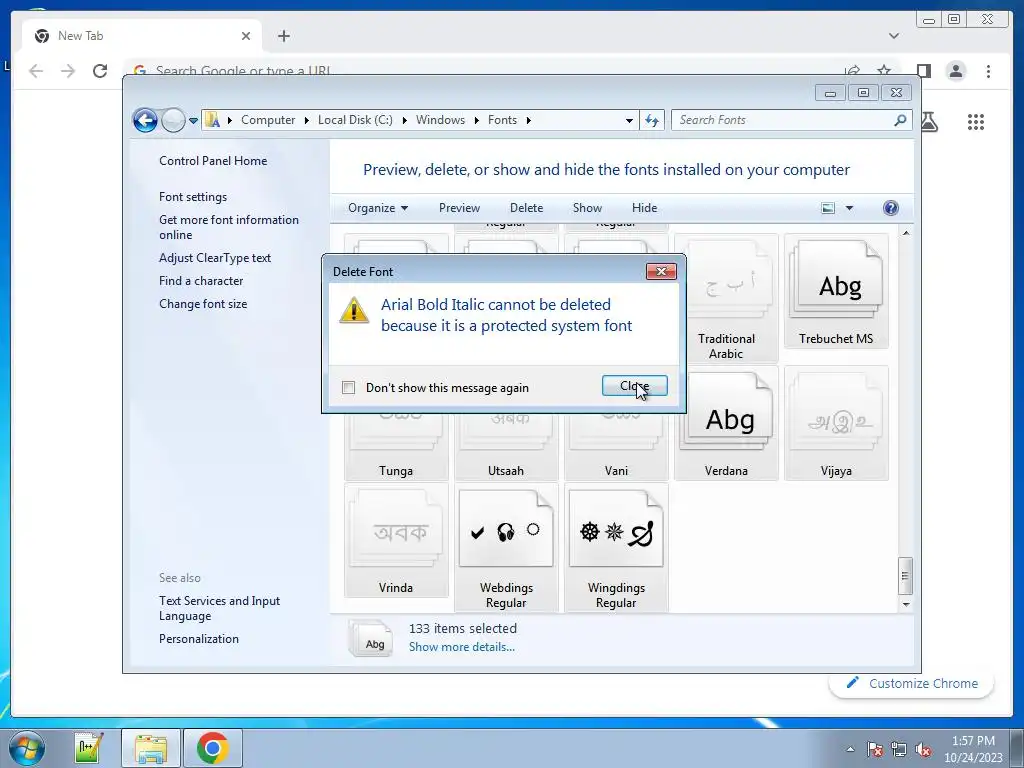Open Control Panel Home link
This screenshot has width=1024, height=768.
pyautogui.click(x=213, y=161)
